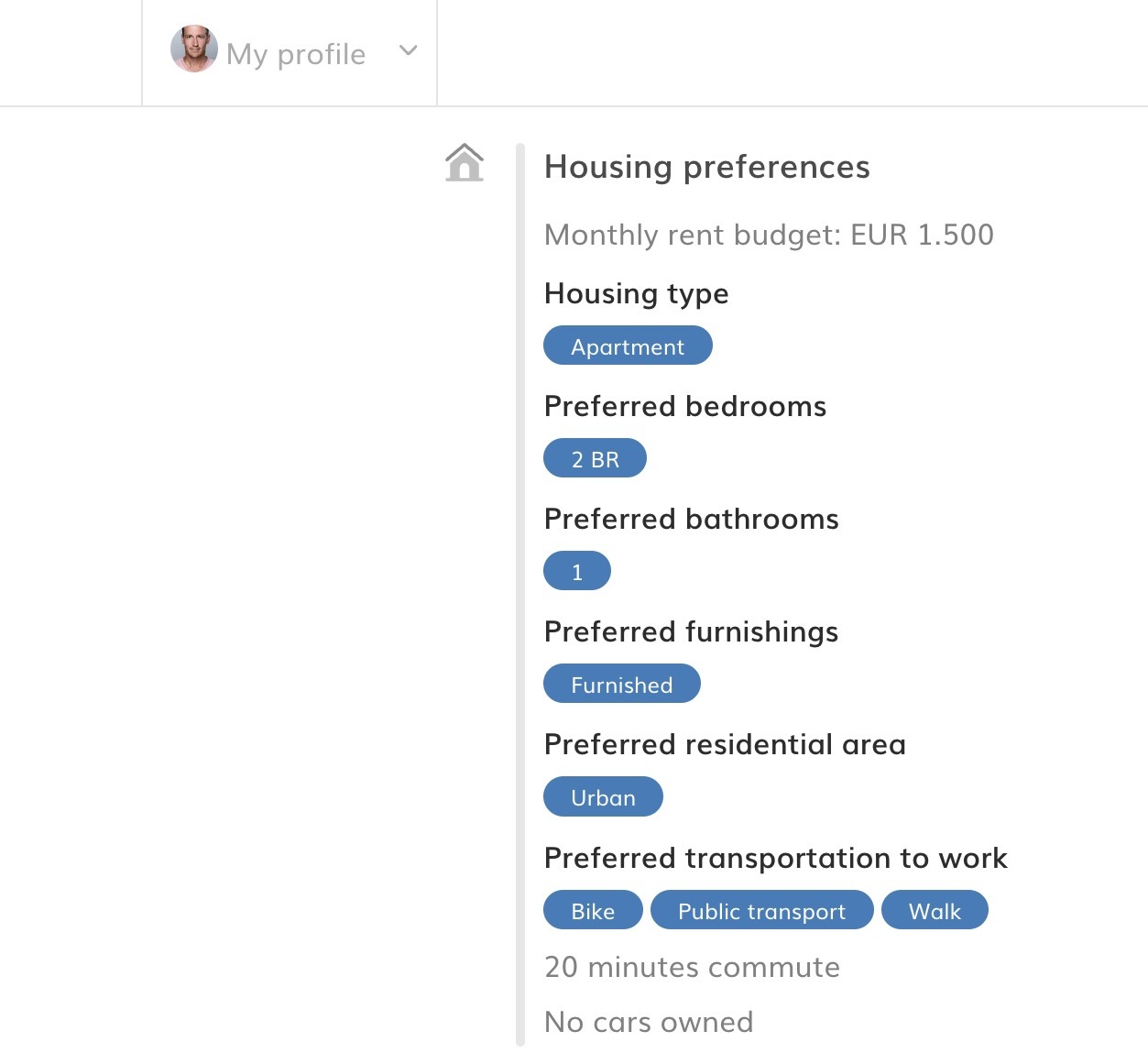Select the Walk transportation tag
Screen dimensions: 1148x1064
click(935, 910)
